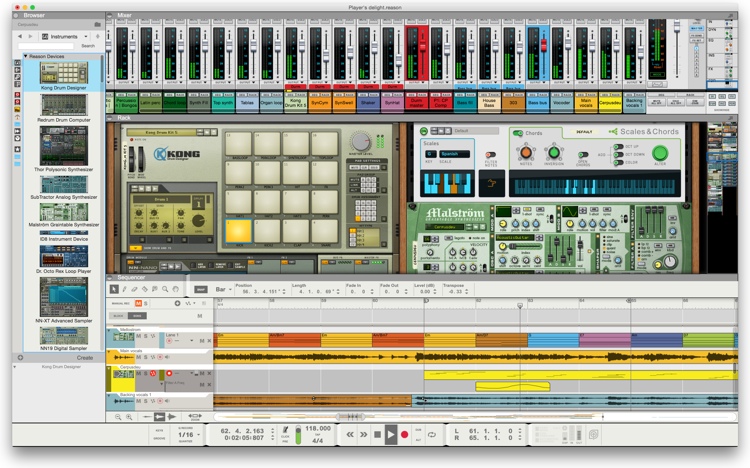Select the Pencil tool in sequencer toolbar
Screen dimensions: 750x468
124,289
